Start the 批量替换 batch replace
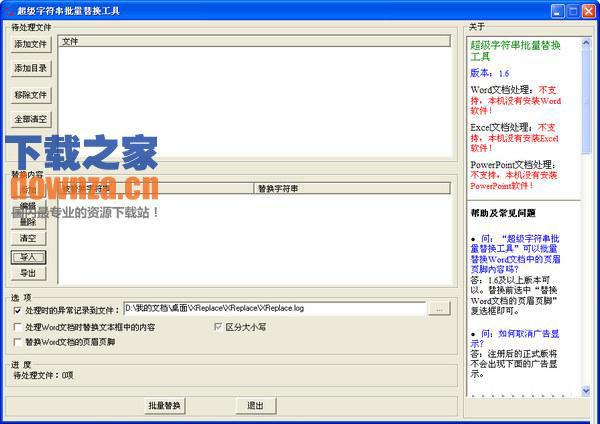The height and width of the screenshot is (424, 600). [x=165, y=406]
